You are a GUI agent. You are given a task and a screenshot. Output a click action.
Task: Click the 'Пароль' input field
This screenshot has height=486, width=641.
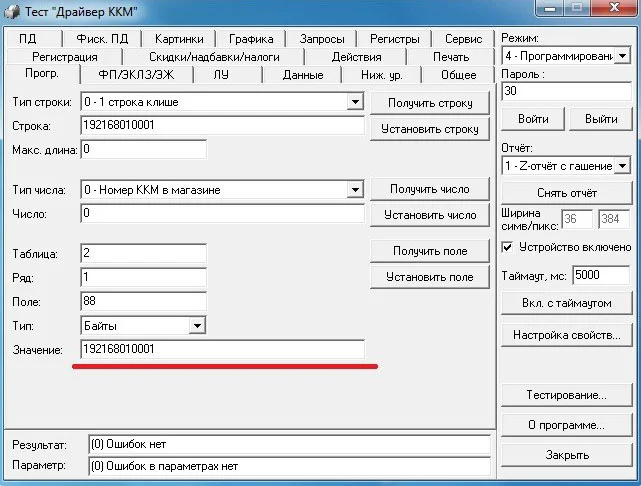click(x=567, y=91)
